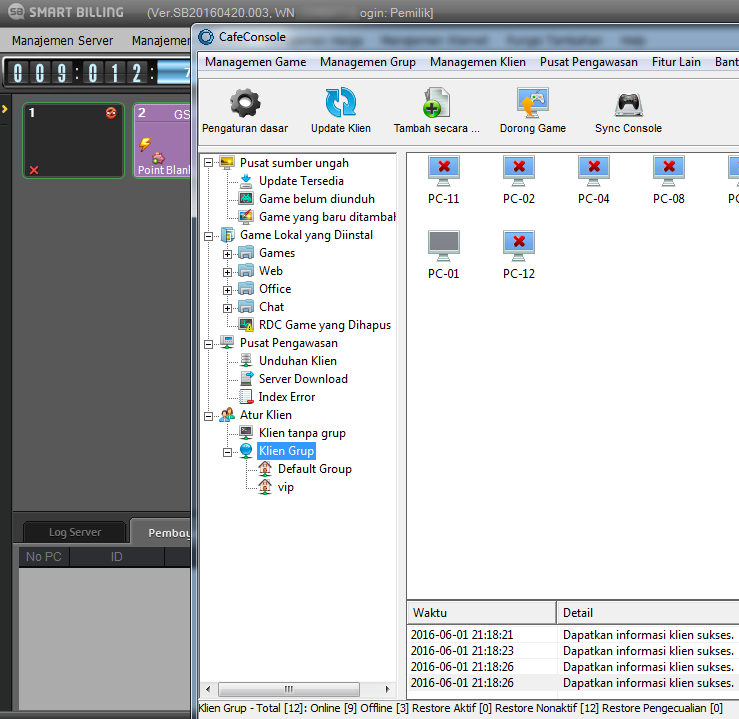Select the vip group node
The height and width of the screenshot is (719, 739).
click(286, 487)
